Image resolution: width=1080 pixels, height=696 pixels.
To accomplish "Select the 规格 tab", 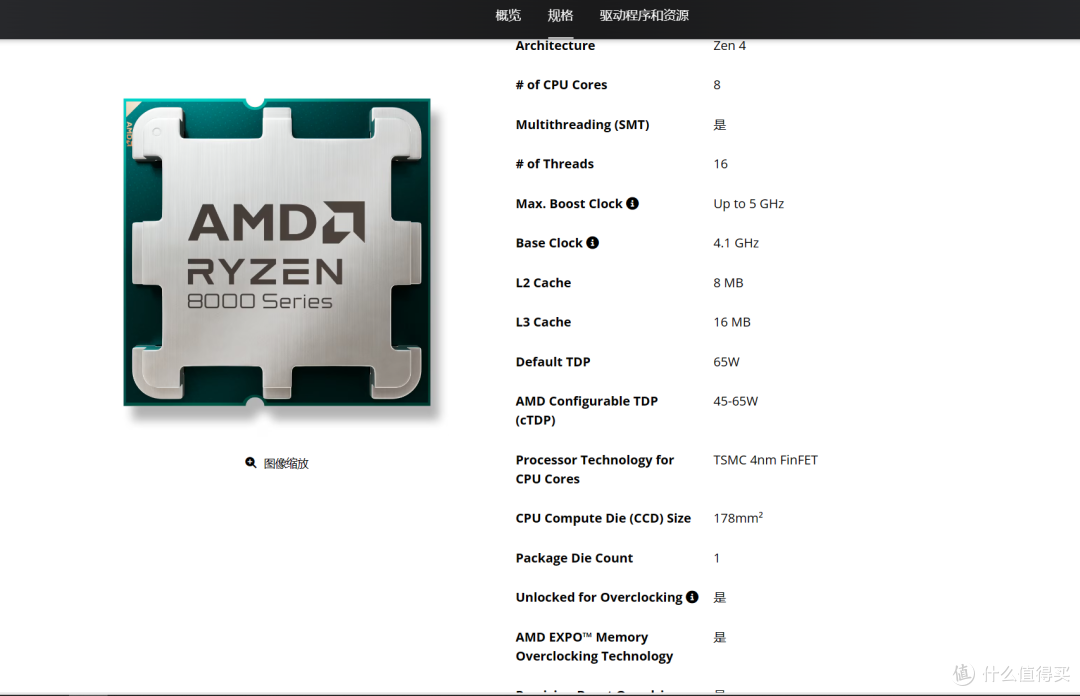I will [560, 15].
